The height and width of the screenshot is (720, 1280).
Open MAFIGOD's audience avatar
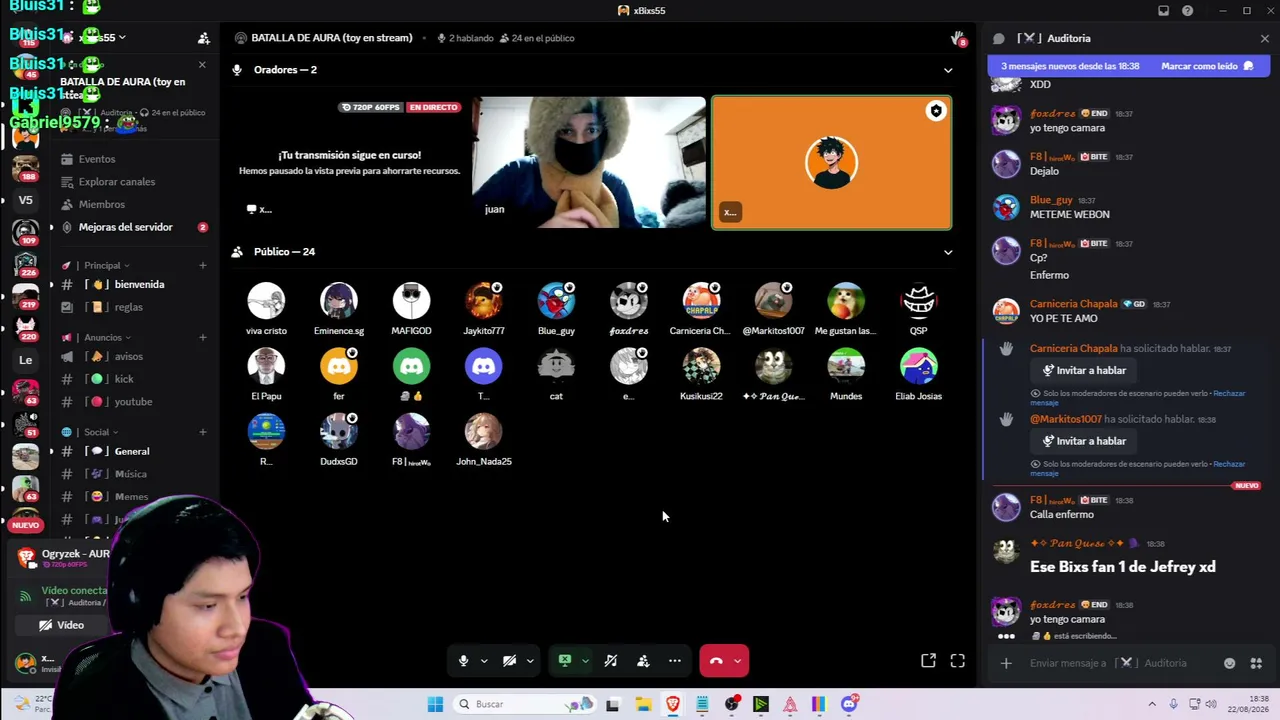[411, 301]
